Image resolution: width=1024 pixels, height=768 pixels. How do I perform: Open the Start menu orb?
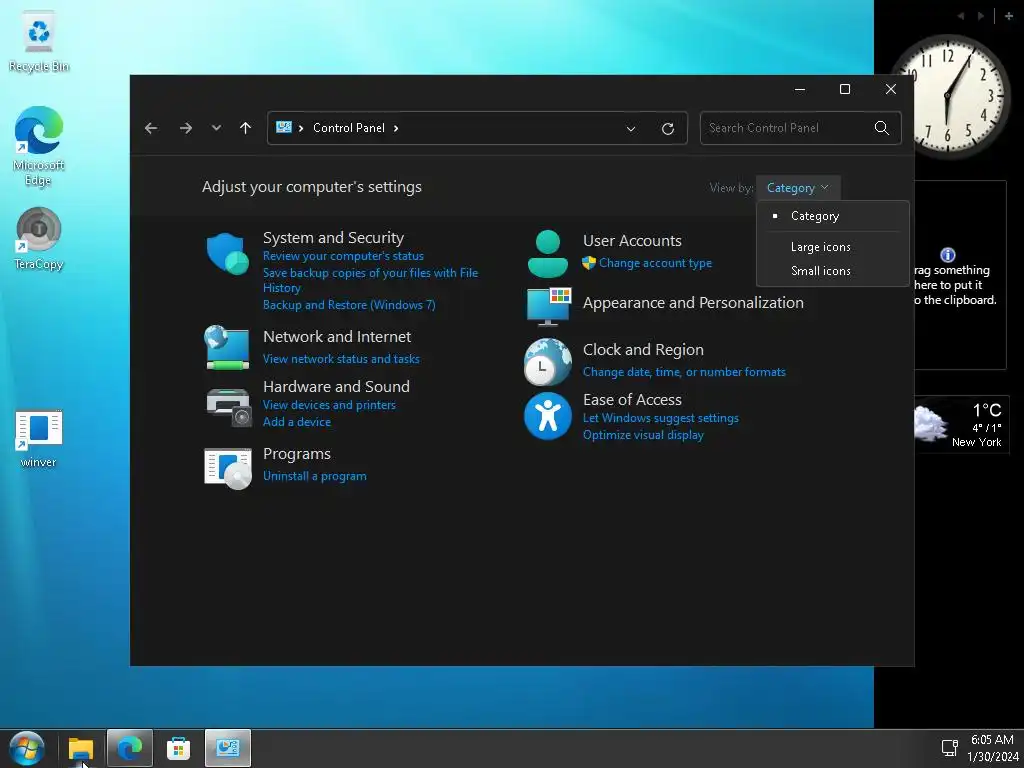[x=27, y=748]
